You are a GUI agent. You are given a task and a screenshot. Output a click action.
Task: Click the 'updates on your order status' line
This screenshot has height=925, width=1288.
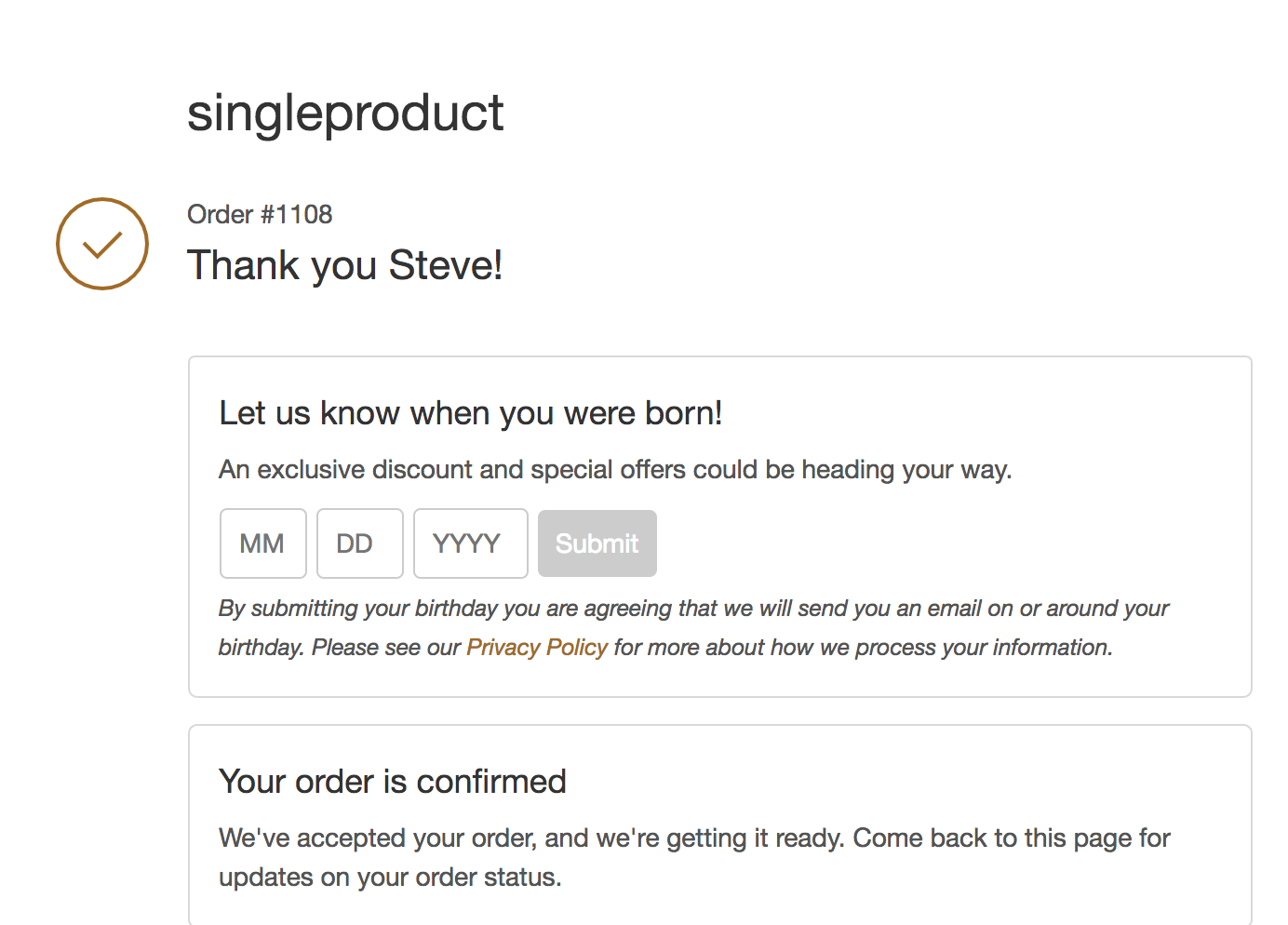pyautogui.click(x=389, y=878)
